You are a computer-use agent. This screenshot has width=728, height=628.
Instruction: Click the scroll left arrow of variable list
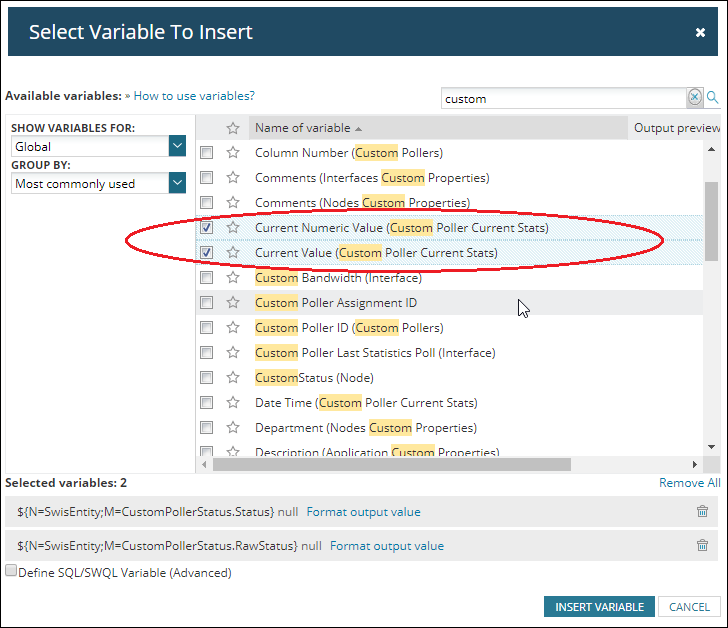pos(204,464)
